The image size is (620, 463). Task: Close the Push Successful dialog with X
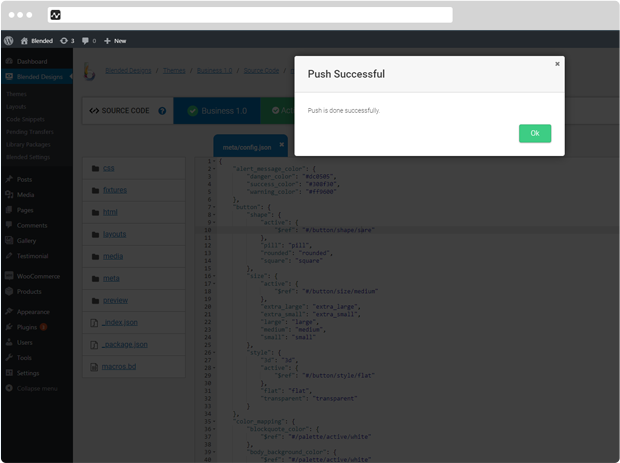pyautogui.click(x=557, y=63)
